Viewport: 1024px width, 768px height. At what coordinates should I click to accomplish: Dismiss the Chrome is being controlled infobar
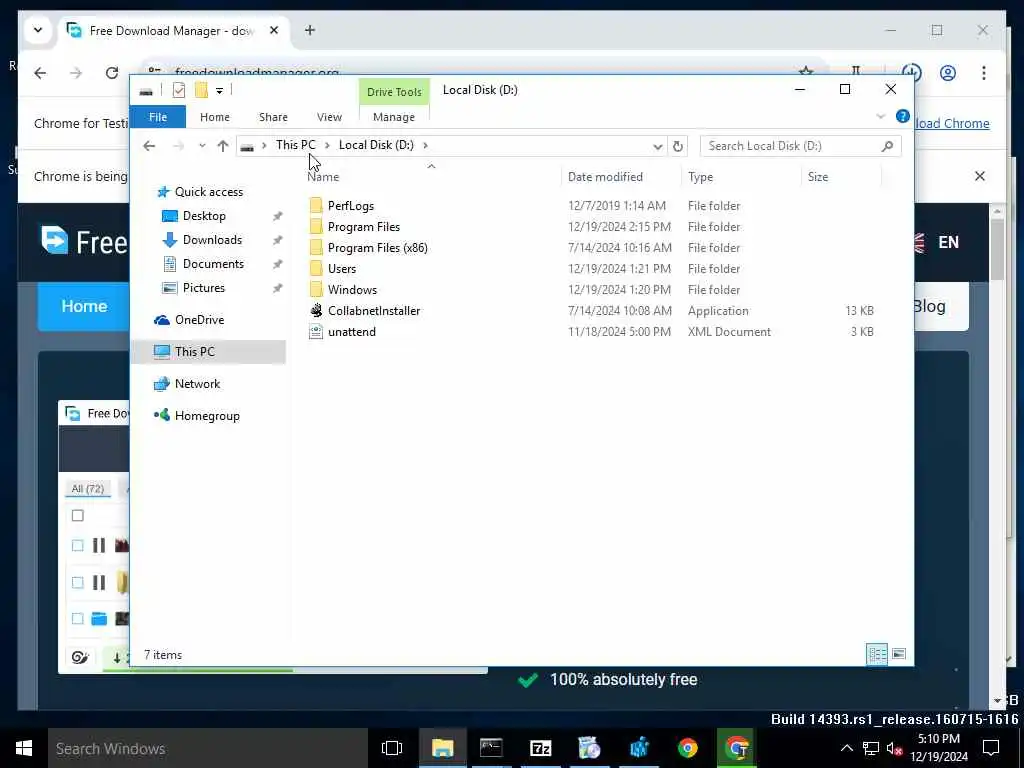980,176
